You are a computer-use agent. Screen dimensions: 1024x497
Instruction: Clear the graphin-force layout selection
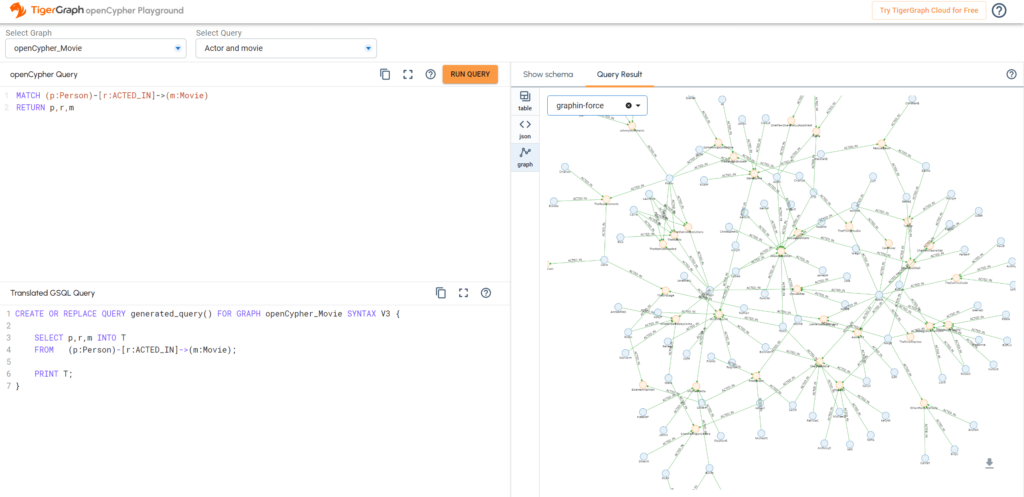pos(628,105)
